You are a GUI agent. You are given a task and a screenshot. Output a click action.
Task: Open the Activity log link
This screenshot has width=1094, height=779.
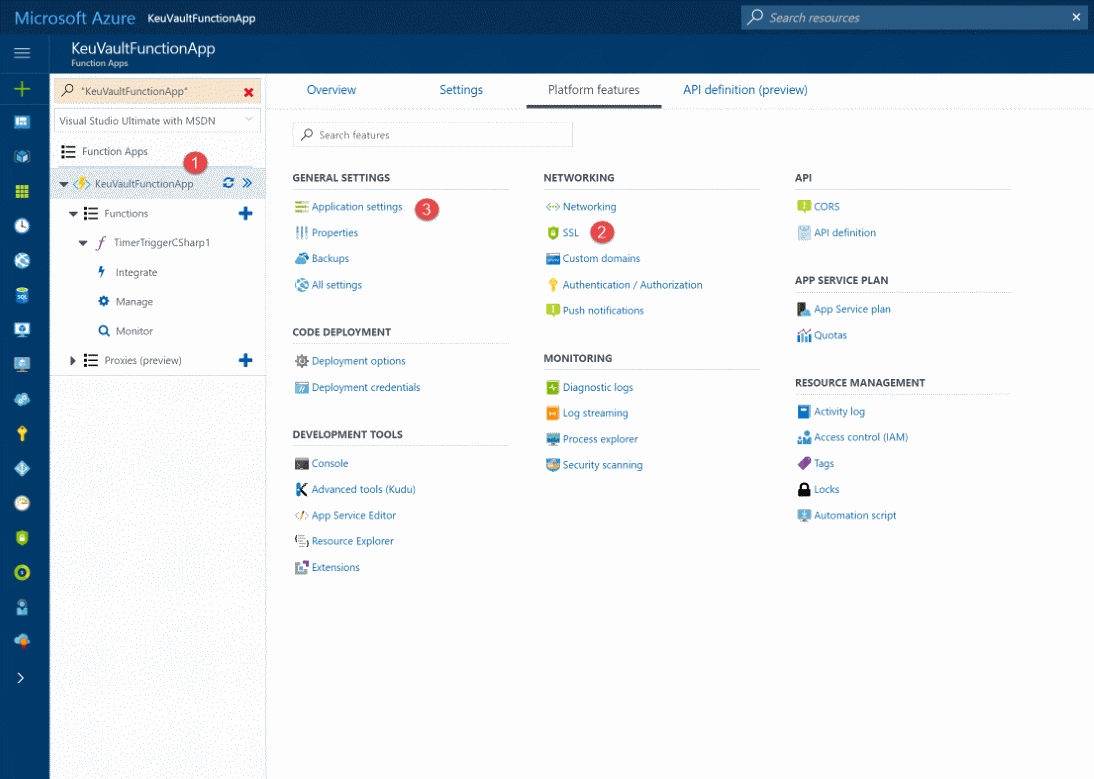tap(839, 411)
